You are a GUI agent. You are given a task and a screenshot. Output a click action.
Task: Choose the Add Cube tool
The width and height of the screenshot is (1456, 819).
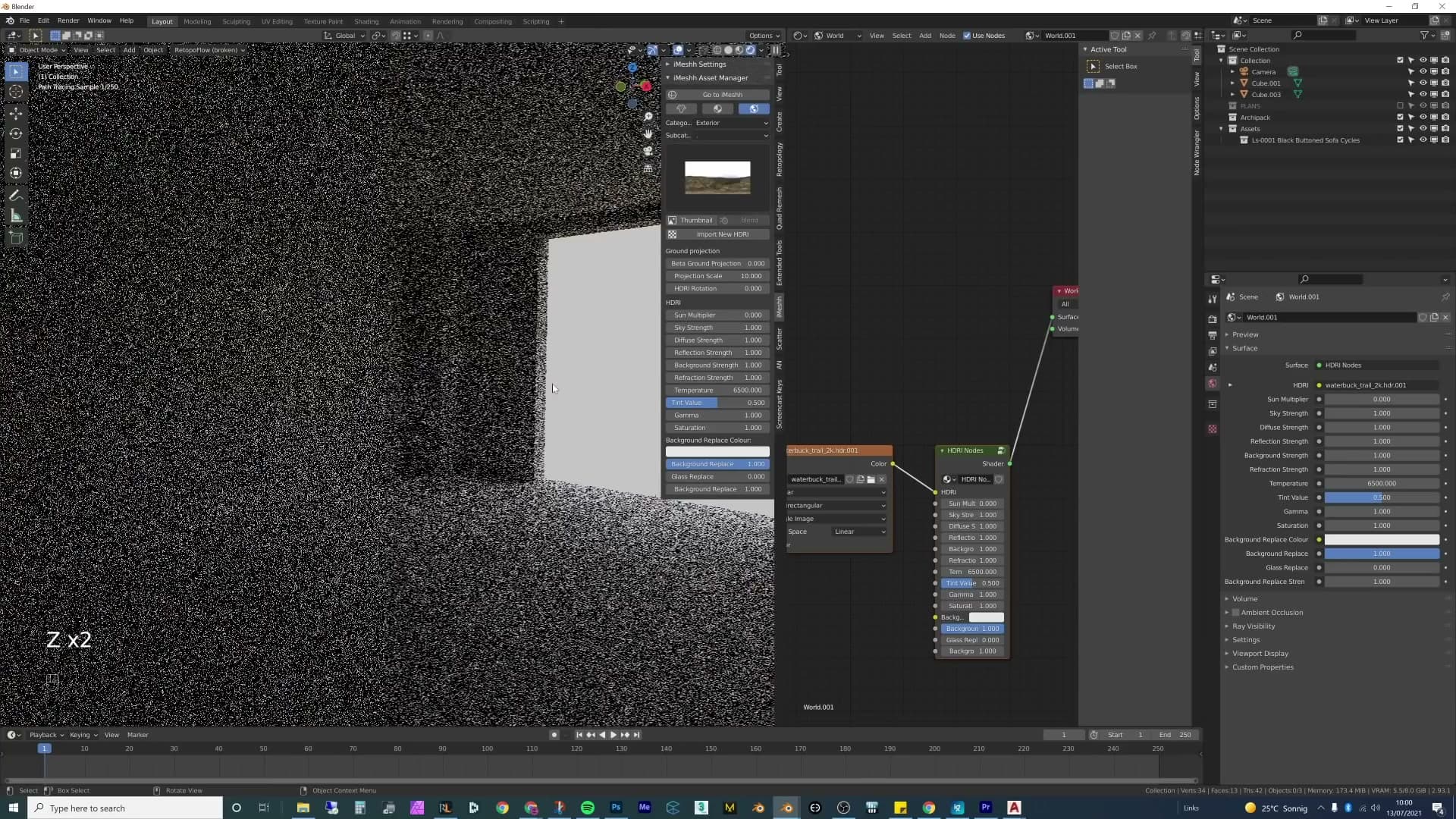click(16, 238)
